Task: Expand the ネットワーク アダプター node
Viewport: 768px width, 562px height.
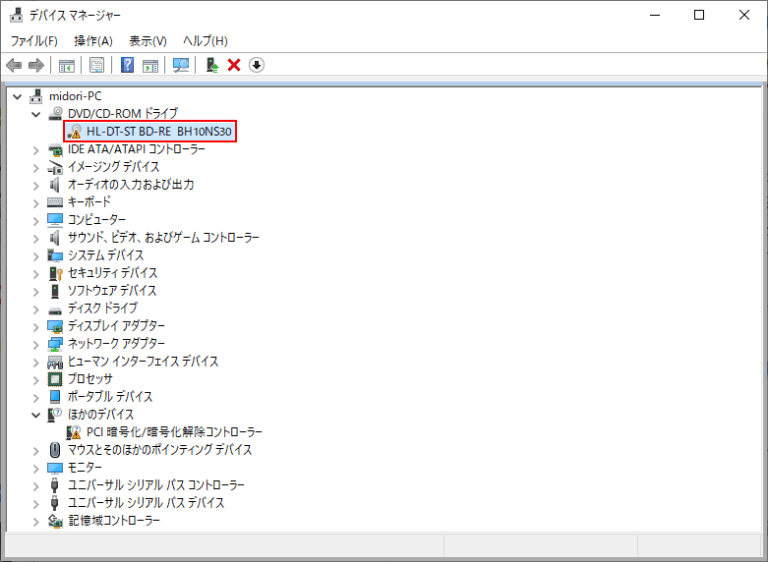Action: [x=36, y=344]
